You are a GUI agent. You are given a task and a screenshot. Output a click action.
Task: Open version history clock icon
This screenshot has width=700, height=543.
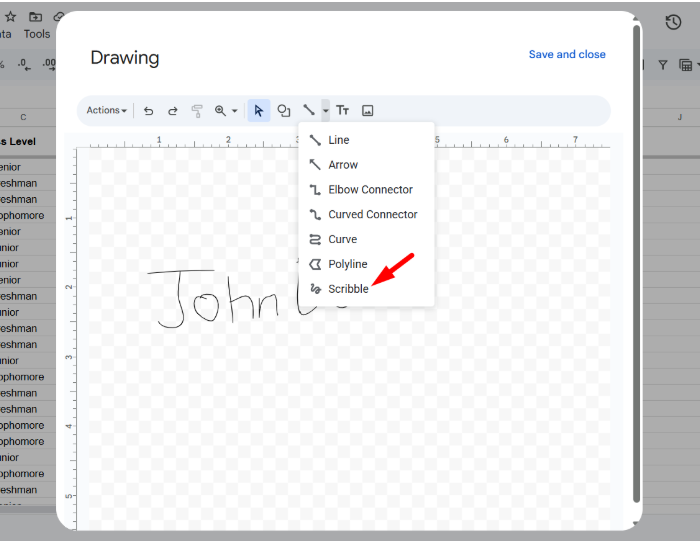coord(673,22)
